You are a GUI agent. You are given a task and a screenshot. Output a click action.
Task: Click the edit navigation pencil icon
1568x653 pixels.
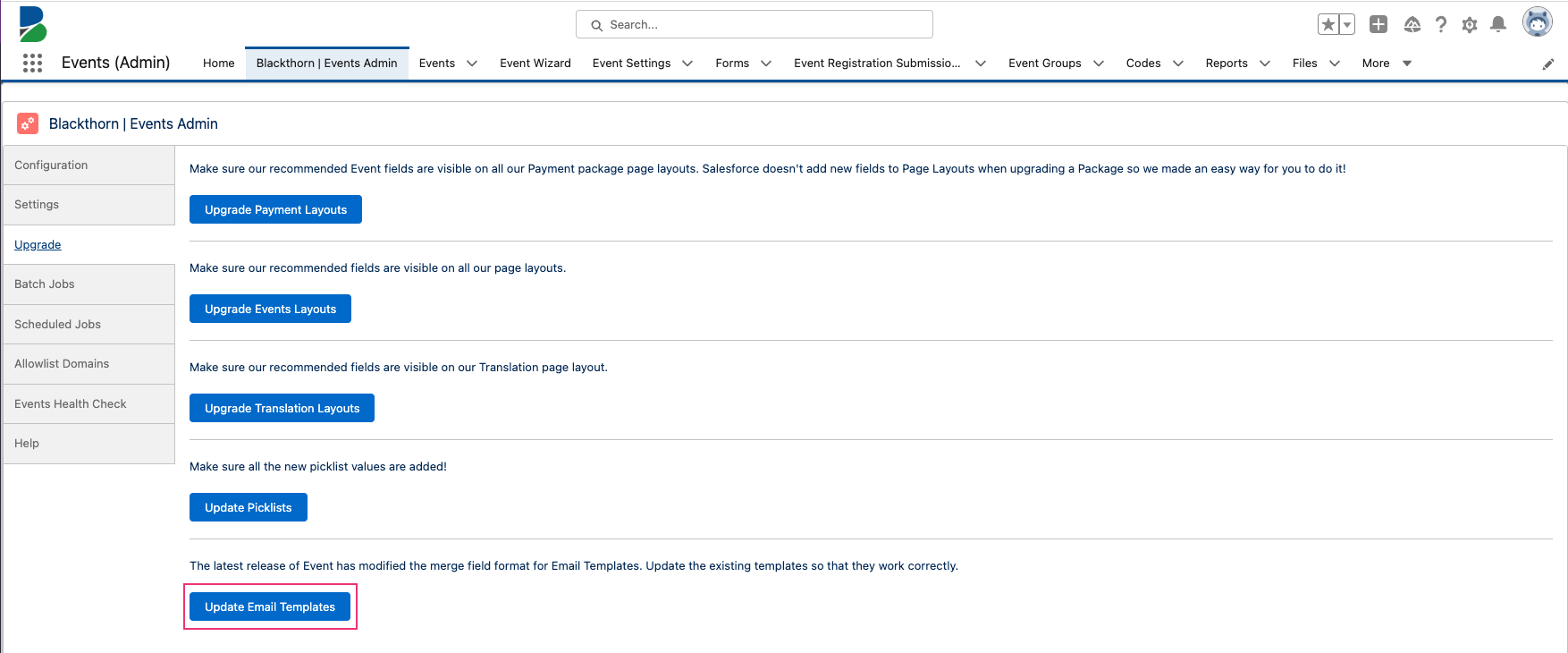(x=1548, y=64)
